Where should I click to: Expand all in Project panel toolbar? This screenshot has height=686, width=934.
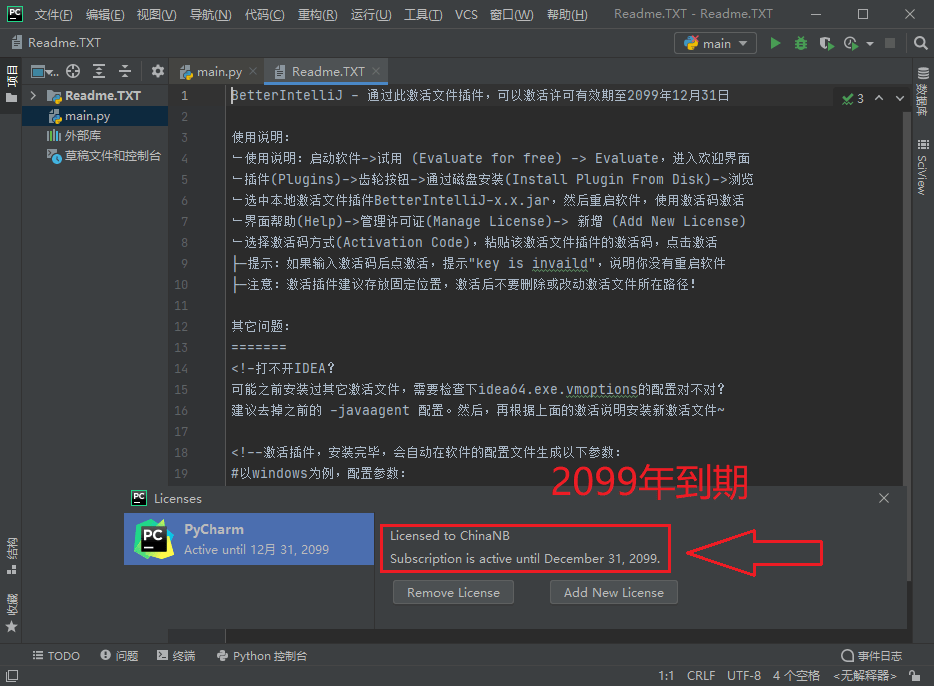[x=99, y=71]
